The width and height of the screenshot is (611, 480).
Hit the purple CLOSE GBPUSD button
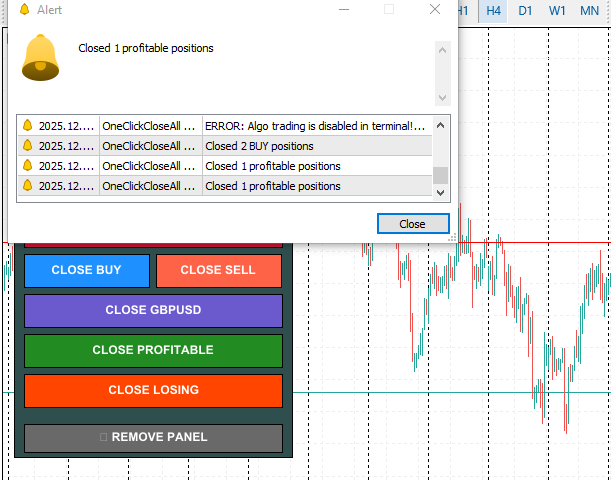153,310
